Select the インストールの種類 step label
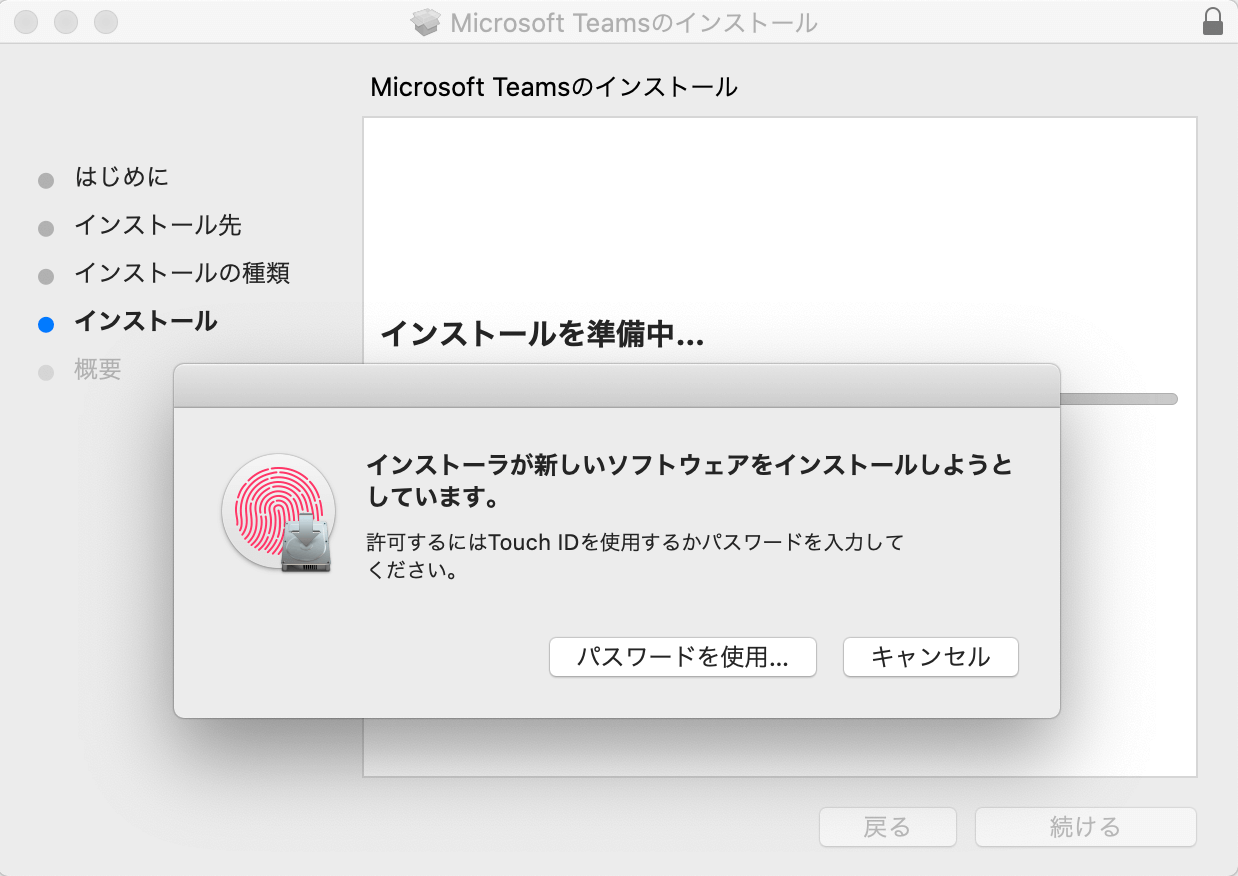This screenshot has height=876, width=1238. [x=182, y=273]
